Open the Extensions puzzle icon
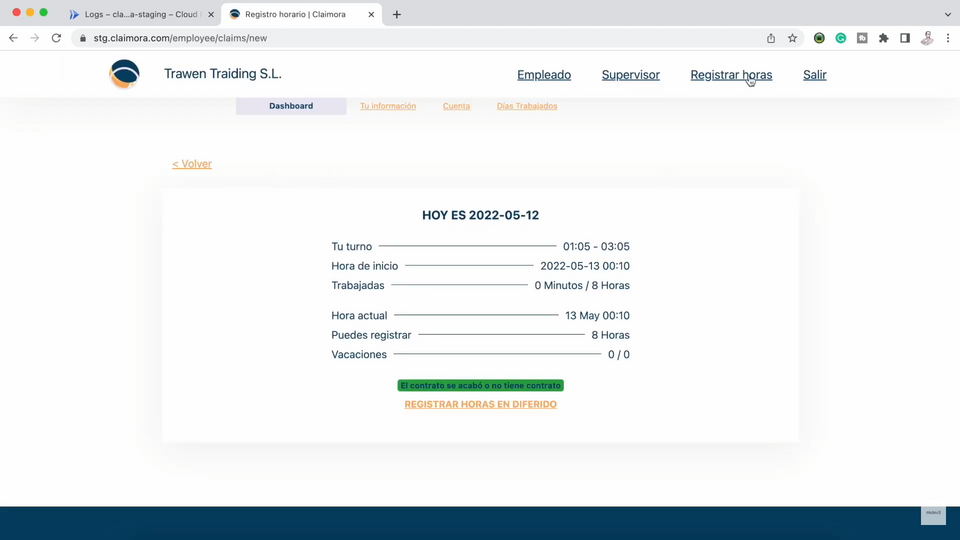The height and width of the screenshot is (540, 960). 883,38
